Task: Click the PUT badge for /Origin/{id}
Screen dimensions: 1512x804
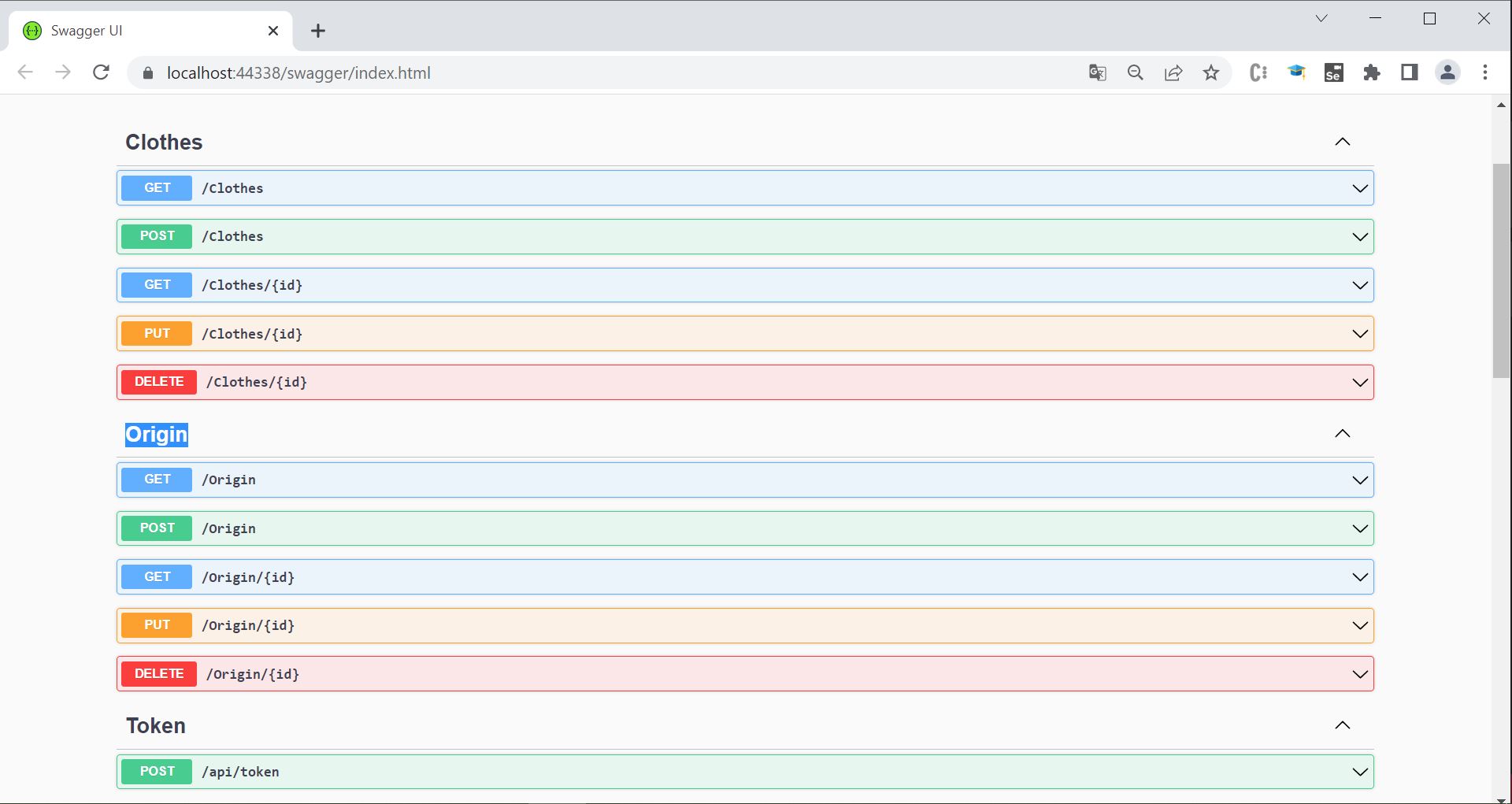Action: (157, 625)
